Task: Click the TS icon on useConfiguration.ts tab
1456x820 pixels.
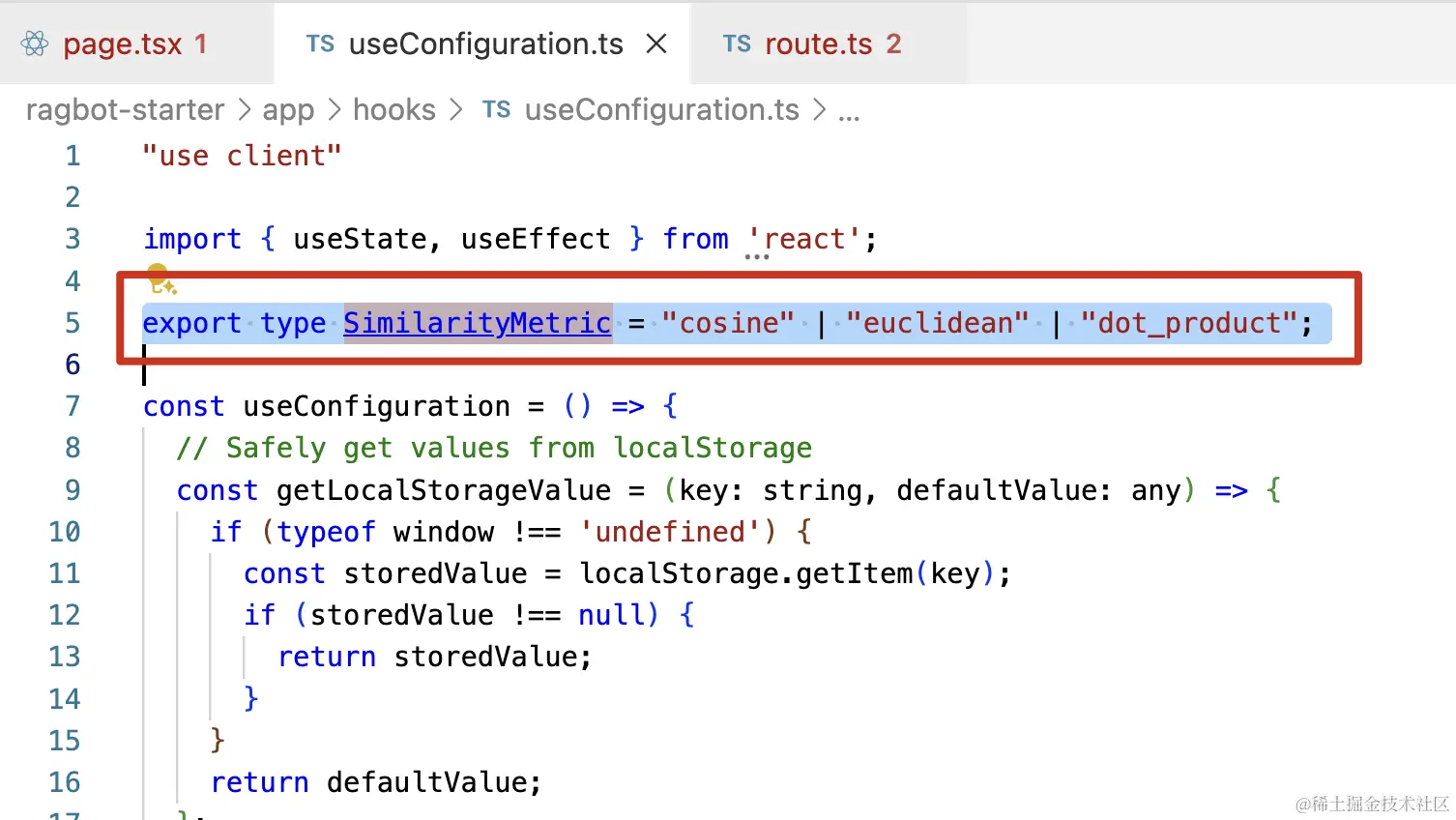Action: 320,44
